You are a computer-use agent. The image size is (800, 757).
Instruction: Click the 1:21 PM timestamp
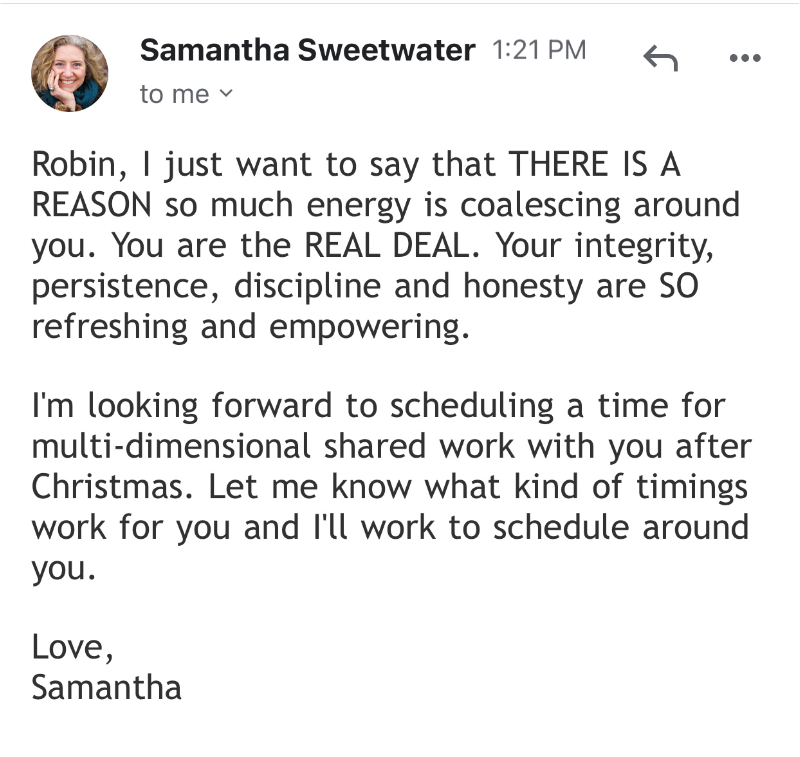pos(539,50)
